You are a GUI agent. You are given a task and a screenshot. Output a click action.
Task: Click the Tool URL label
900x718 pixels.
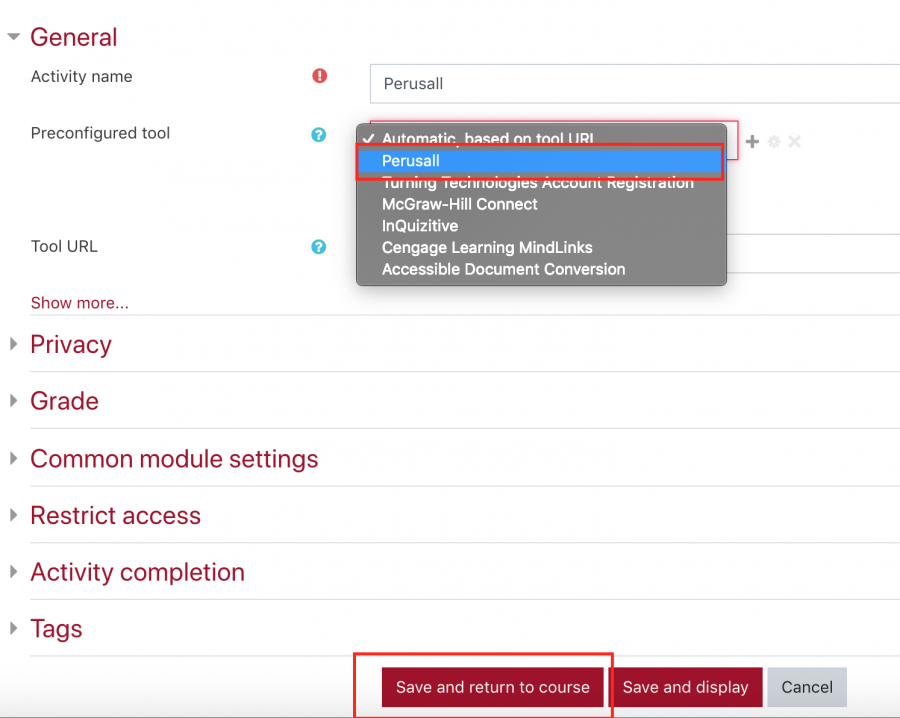(64, 246)
